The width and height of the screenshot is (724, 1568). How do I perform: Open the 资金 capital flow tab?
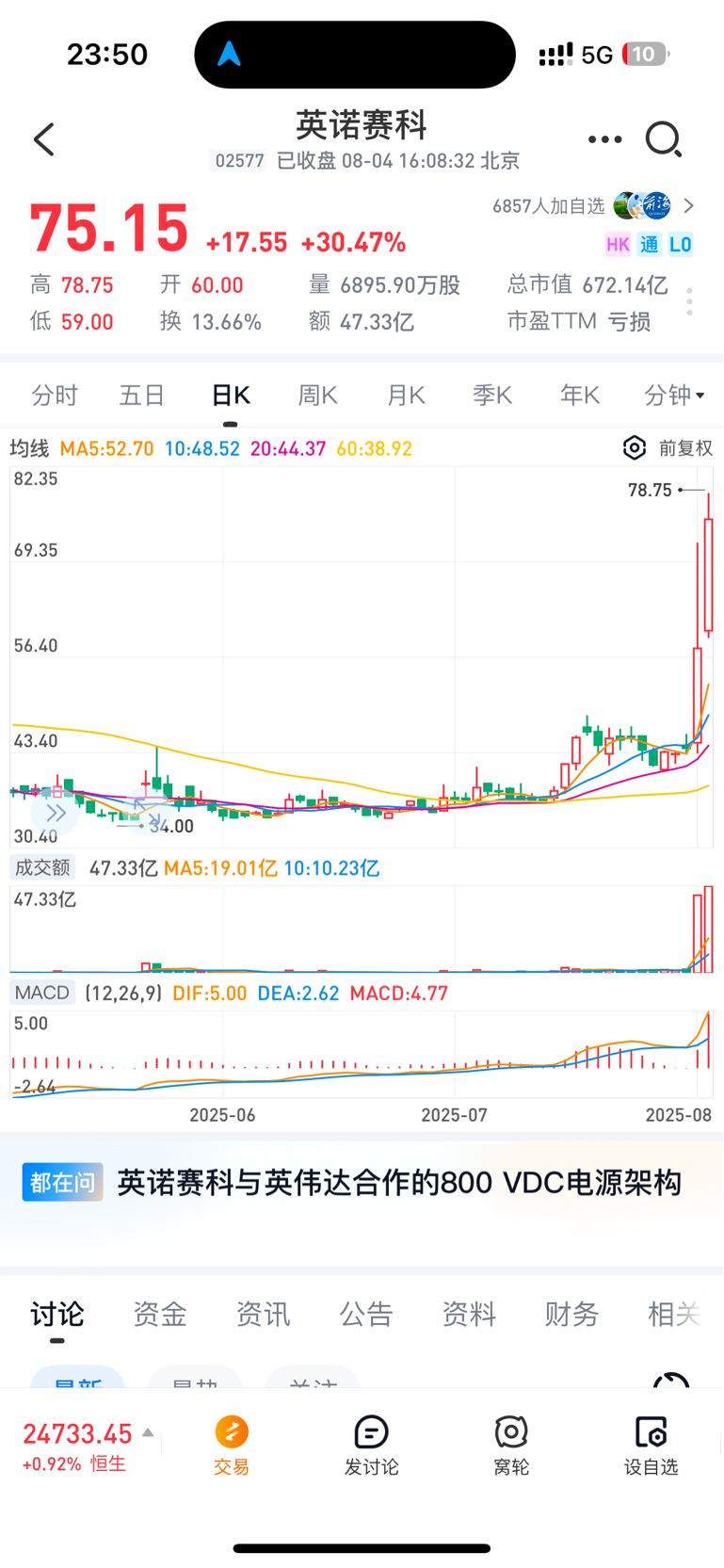click(160, 1314)
